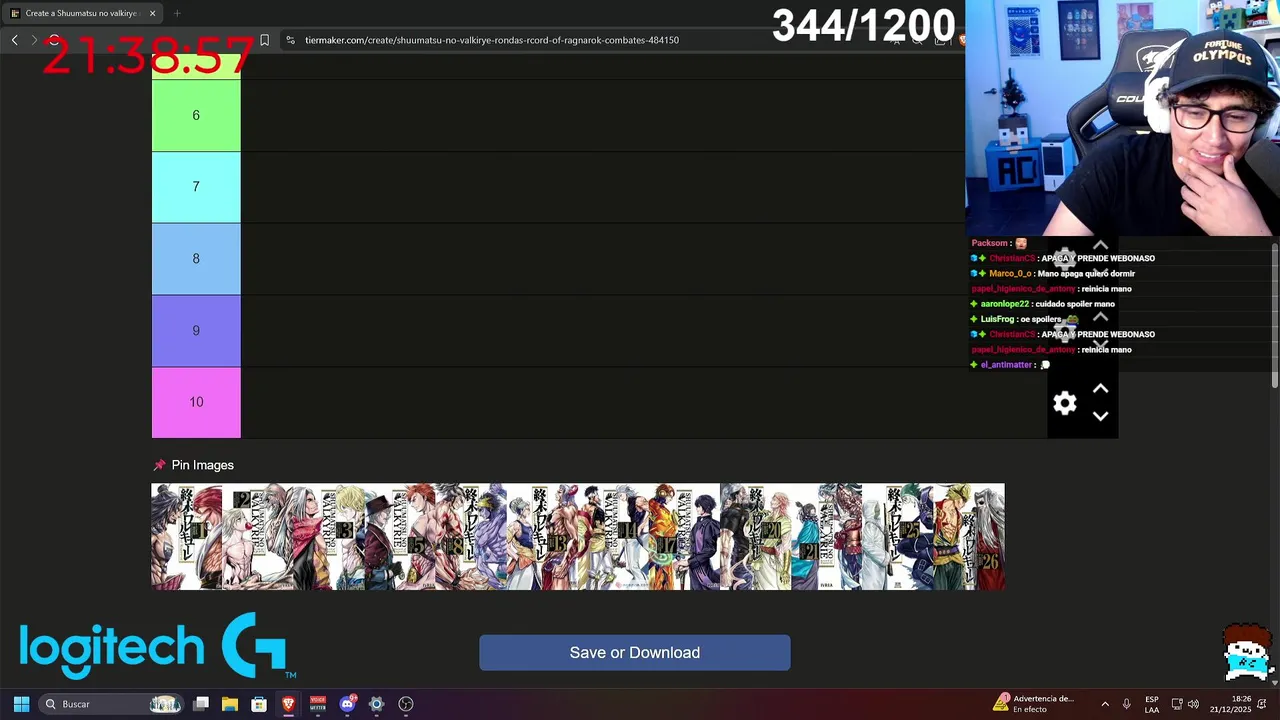Go back with browser back arrow

pos(14,40)
